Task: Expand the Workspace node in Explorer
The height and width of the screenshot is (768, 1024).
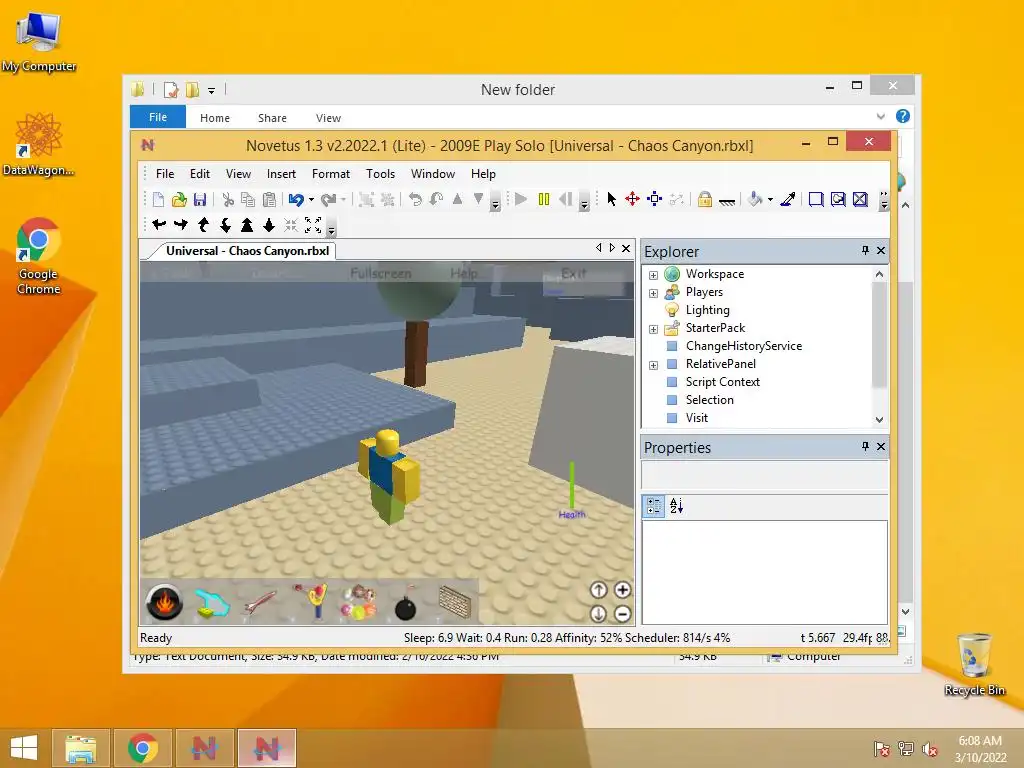Action: tap(653, 275)
